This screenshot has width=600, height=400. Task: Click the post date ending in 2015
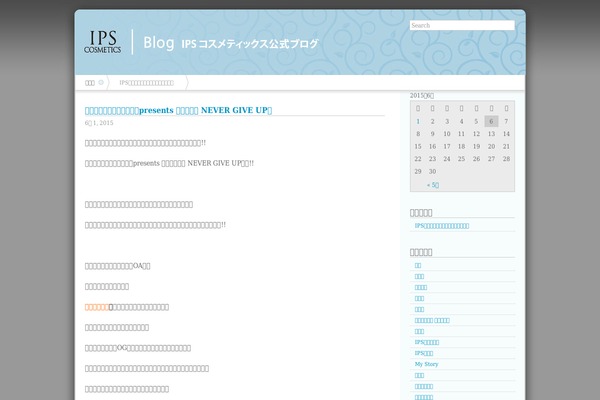pos(99,123)
